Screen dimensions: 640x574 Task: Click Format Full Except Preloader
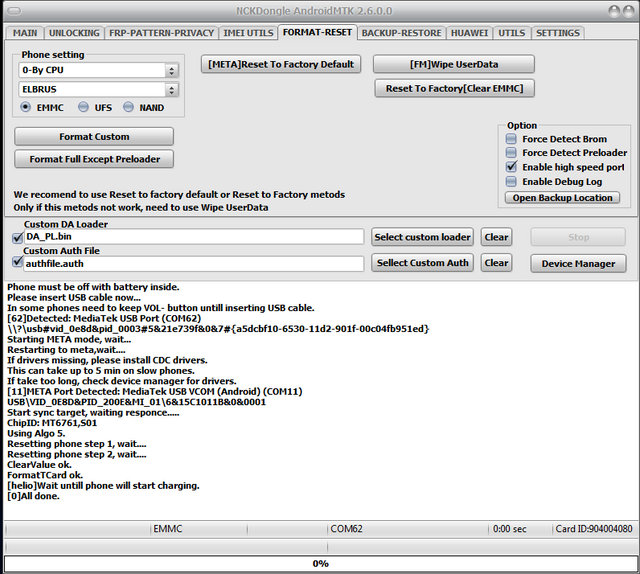[x=94, y=159]
